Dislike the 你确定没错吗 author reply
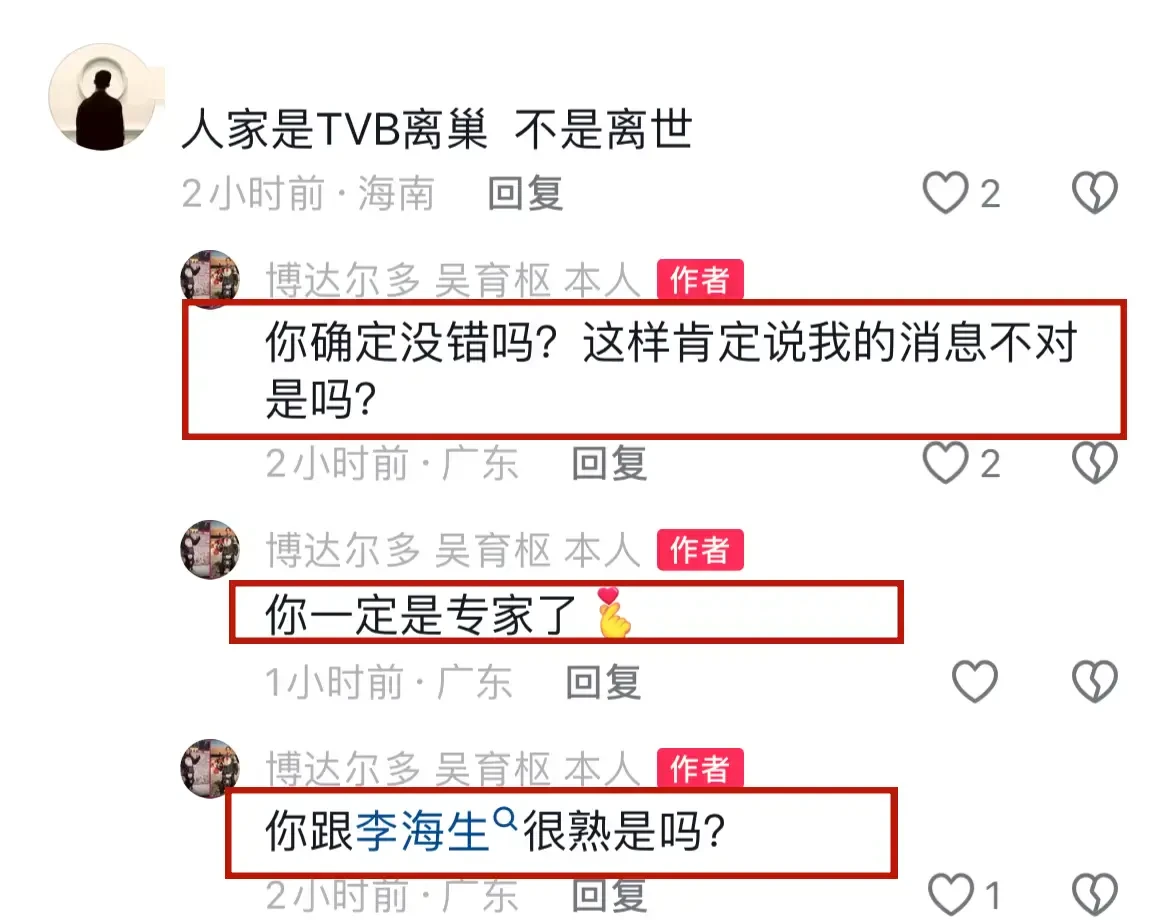The image size is (1170, 920). click(1095, 463)
